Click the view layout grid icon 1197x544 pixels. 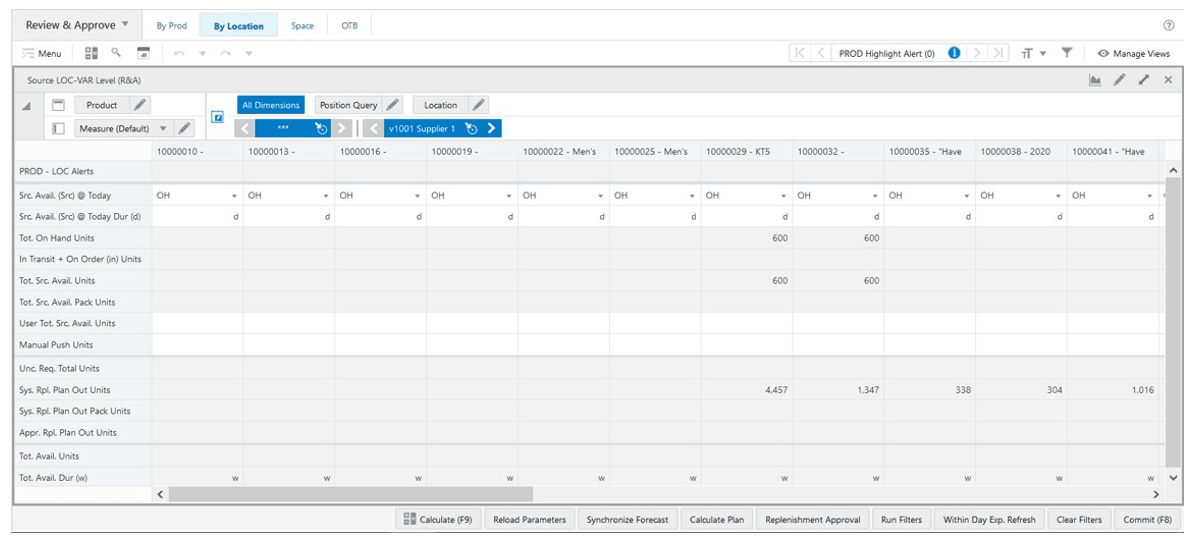coord(92,53)
